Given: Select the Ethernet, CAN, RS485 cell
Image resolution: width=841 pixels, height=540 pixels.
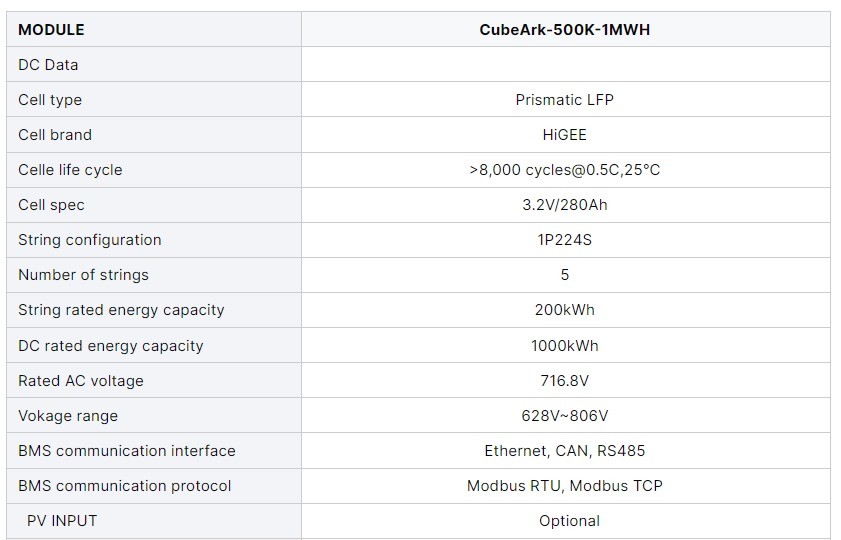Looking at the screenshot, I should coord(564,451).
